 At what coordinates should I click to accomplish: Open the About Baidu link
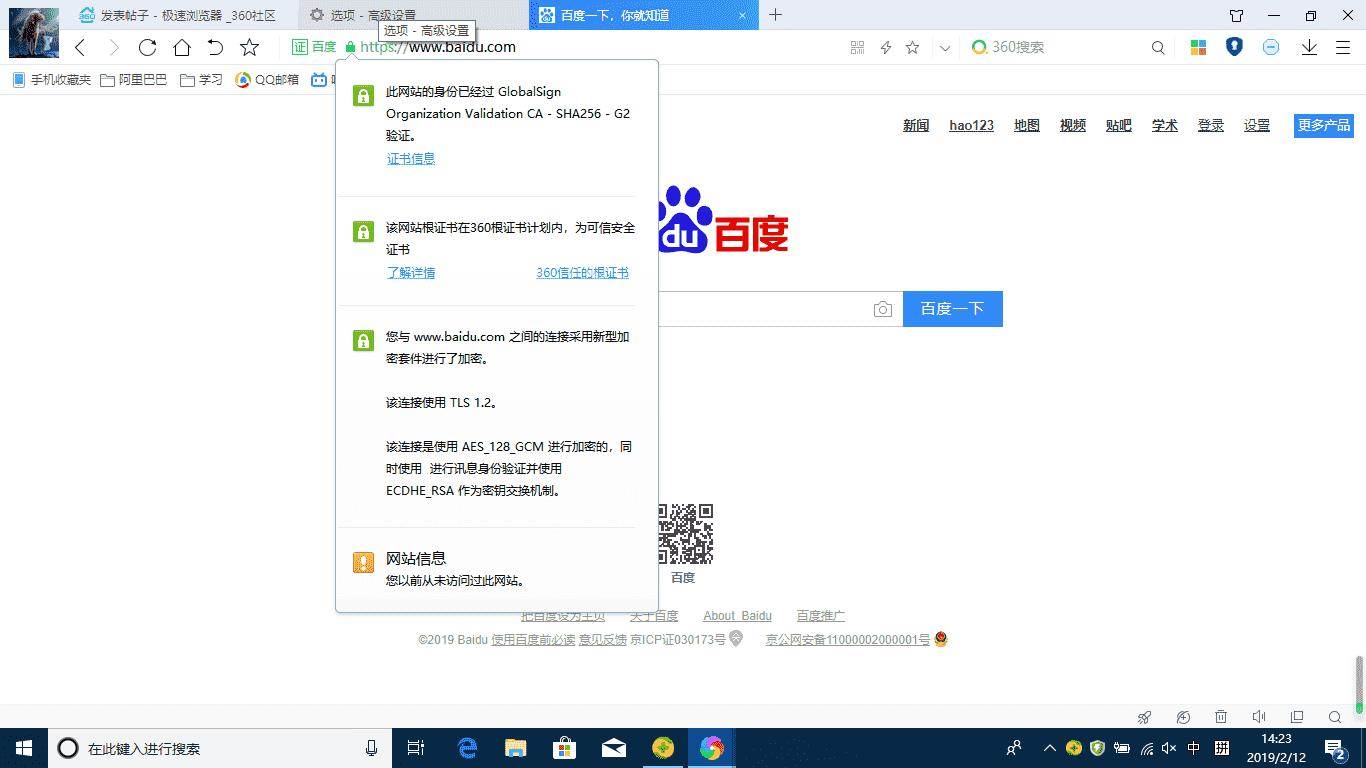[737, 615]
